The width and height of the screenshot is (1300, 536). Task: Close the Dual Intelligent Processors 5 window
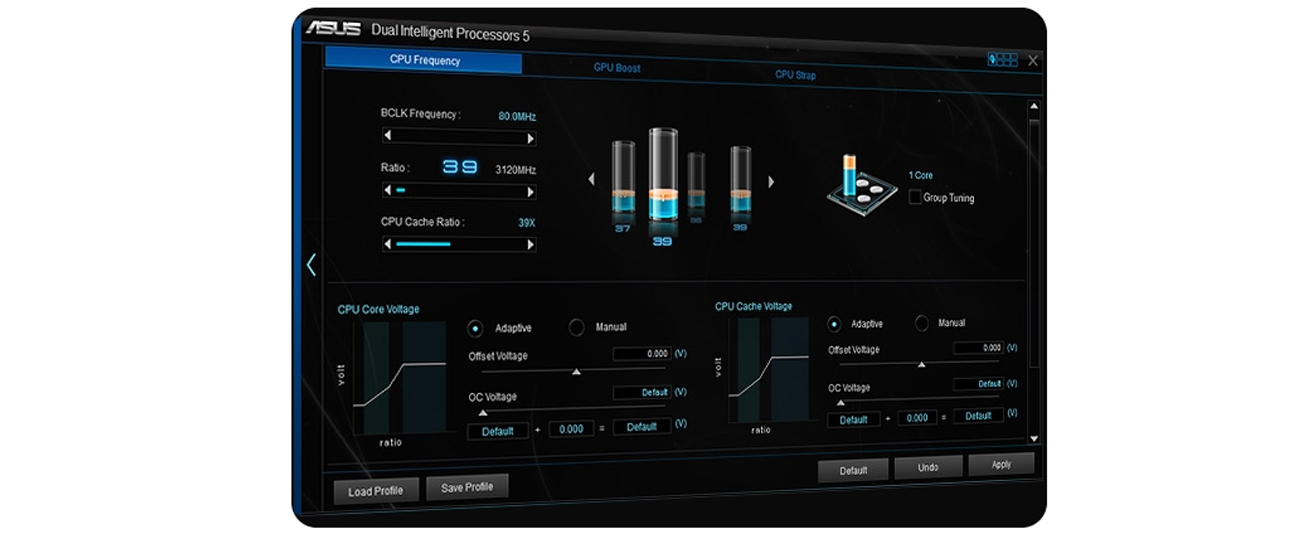pyautogui.click(x=1033, y=61)
